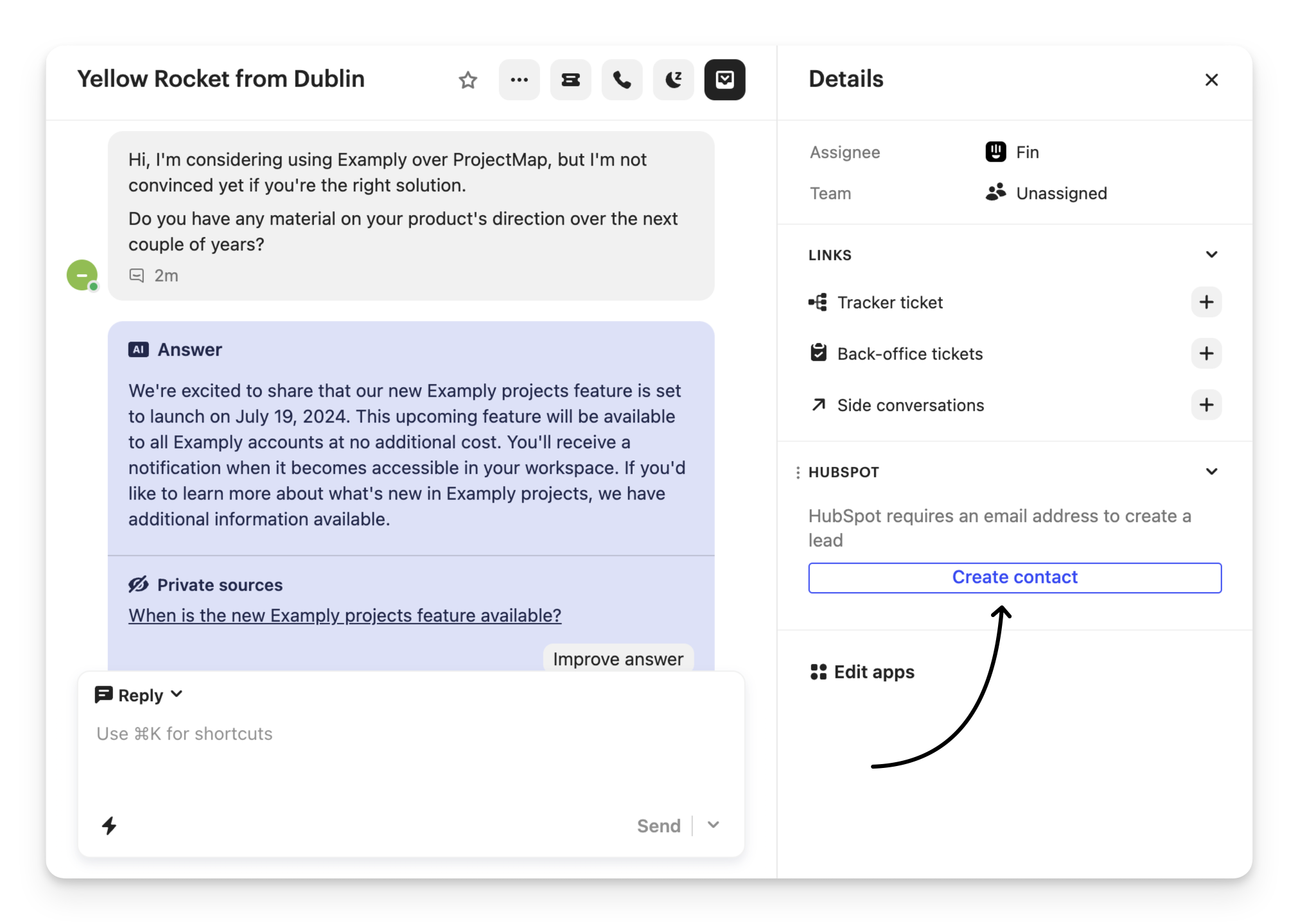Viewport: 1298px width, 924px height.
Task: Open the three-dots more actions menu
Action: [x=519, y=80]
